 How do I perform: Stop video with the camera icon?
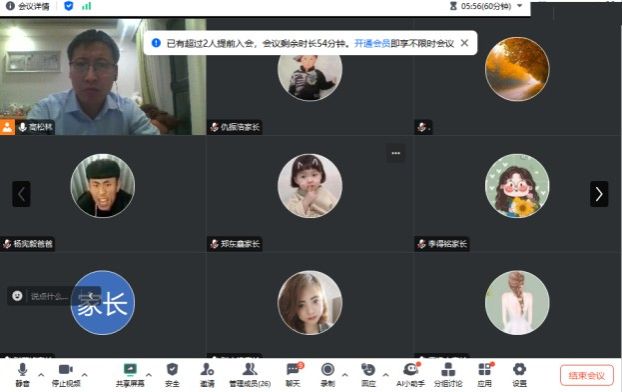tap(66, 375)
